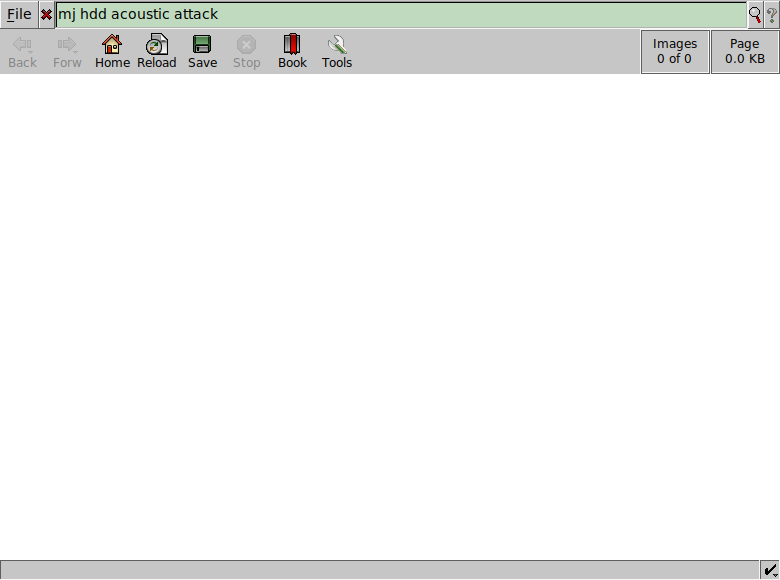Open the Tools menu
The width and height of the screenshot is (780, 580).
click(x=337, y=51)
